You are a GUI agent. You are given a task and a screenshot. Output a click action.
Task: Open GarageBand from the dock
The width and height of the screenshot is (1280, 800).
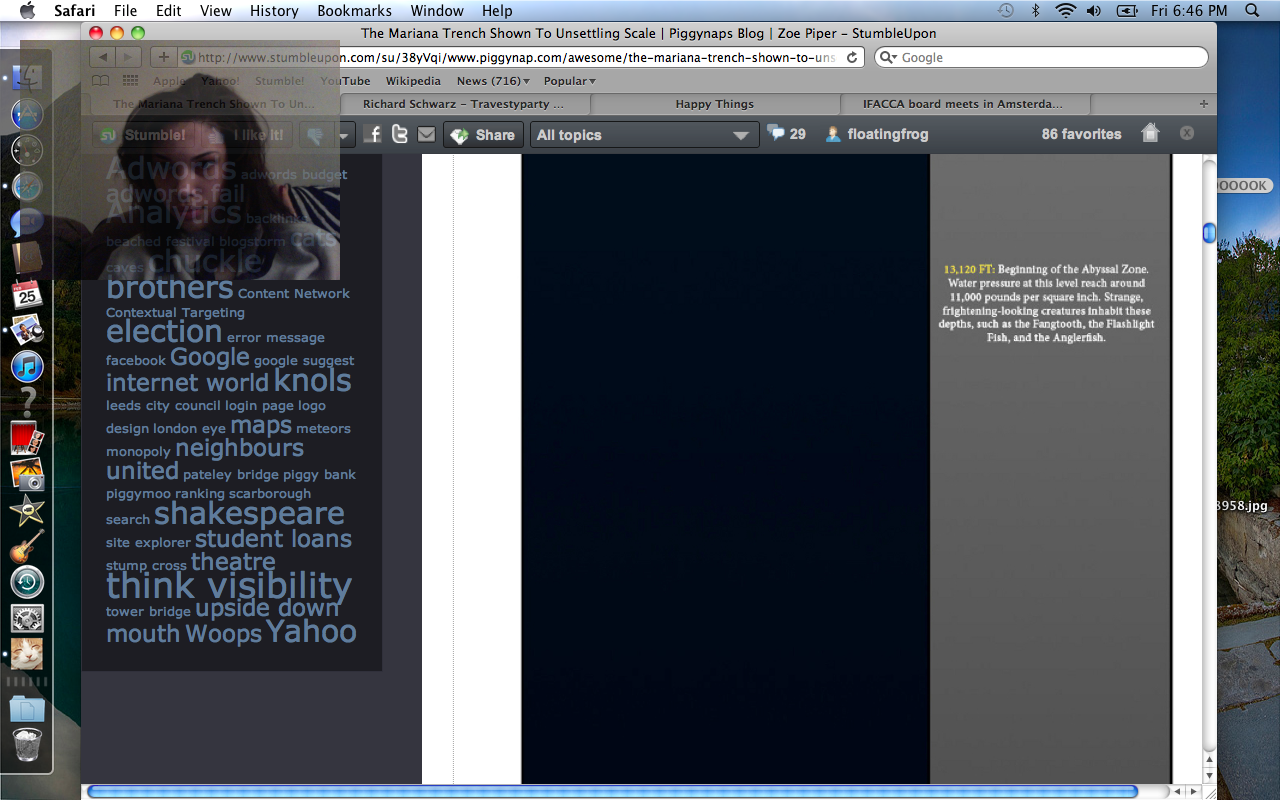coord(27,547)
